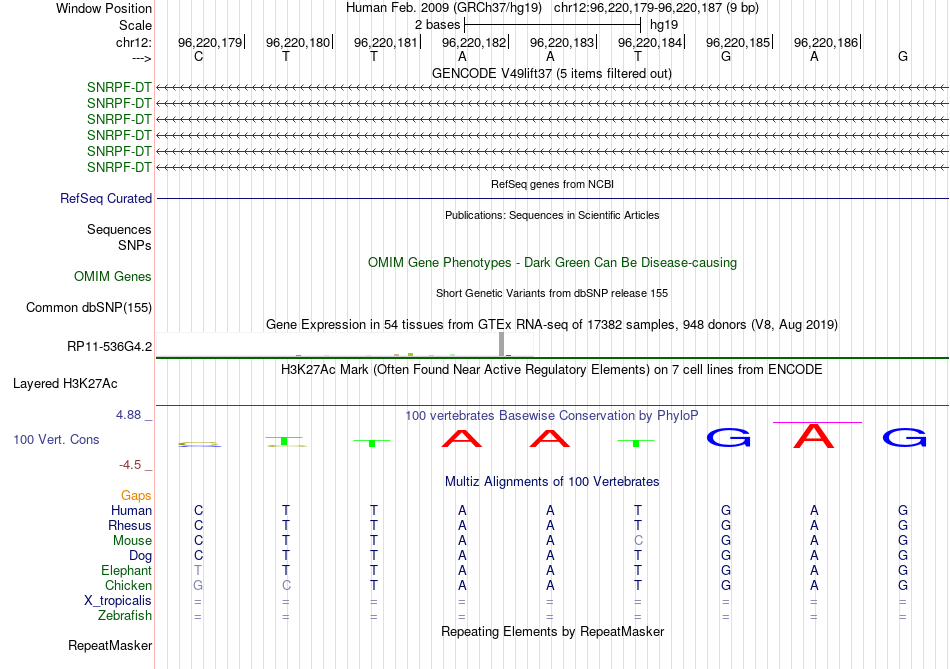Viewport: 950px width, 669px height.
Task: Click the RefSeq genes from NCBI title
Action: click(x=552, y=184)
